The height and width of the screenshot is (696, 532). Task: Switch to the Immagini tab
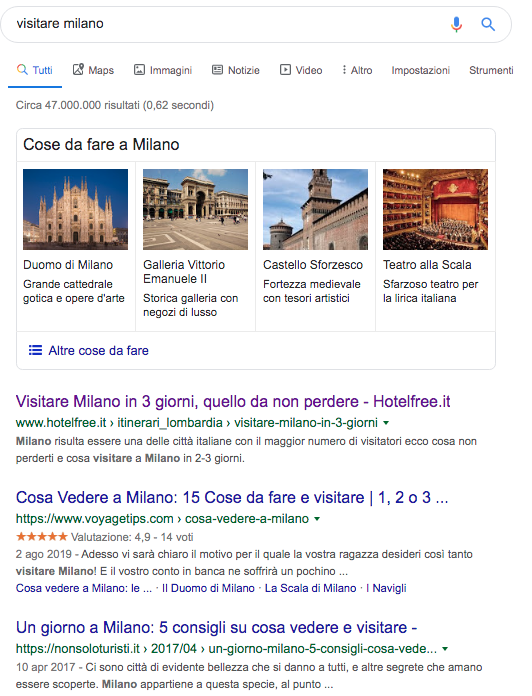point(163,70)
